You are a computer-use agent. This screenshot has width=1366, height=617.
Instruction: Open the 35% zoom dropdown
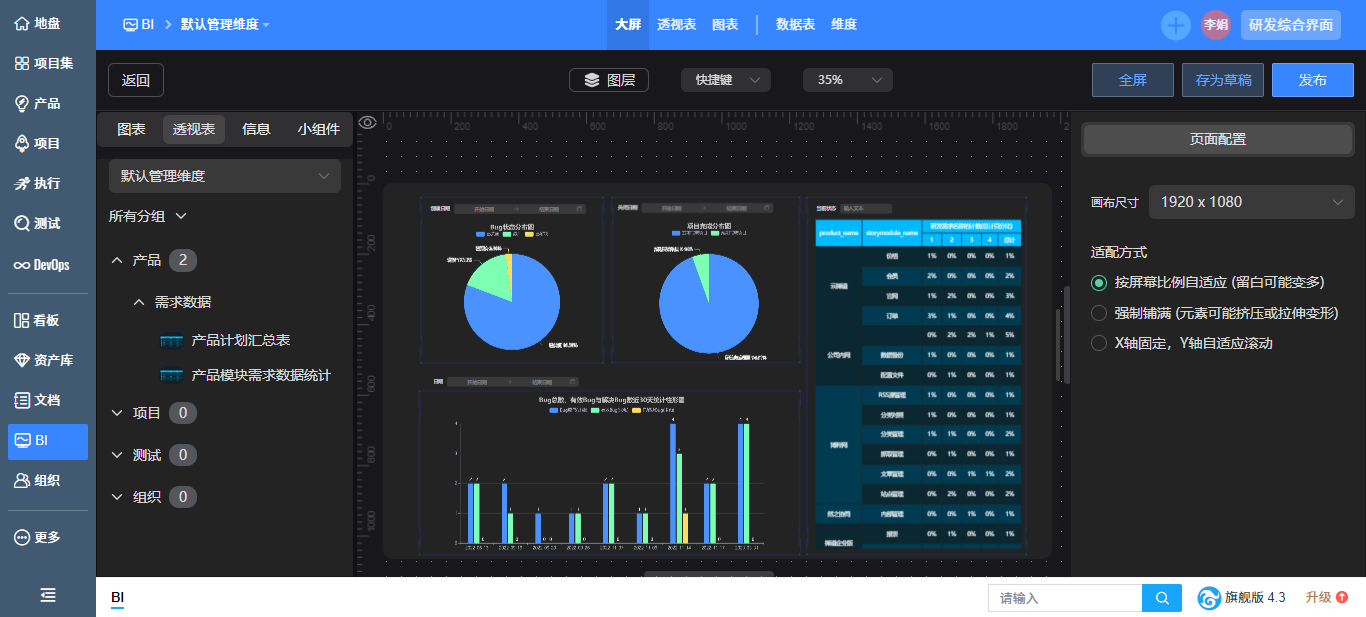(848, 80)
